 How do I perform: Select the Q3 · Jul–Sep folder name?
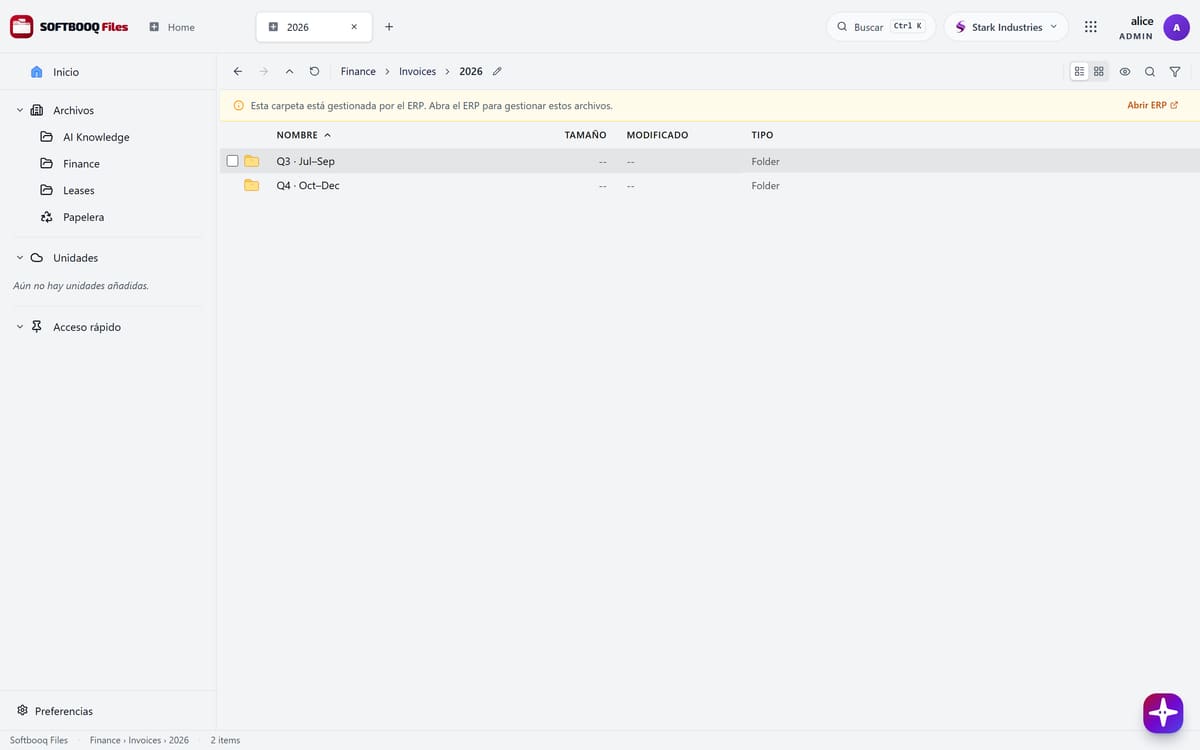pyautogui.click(x=305, y=161)
